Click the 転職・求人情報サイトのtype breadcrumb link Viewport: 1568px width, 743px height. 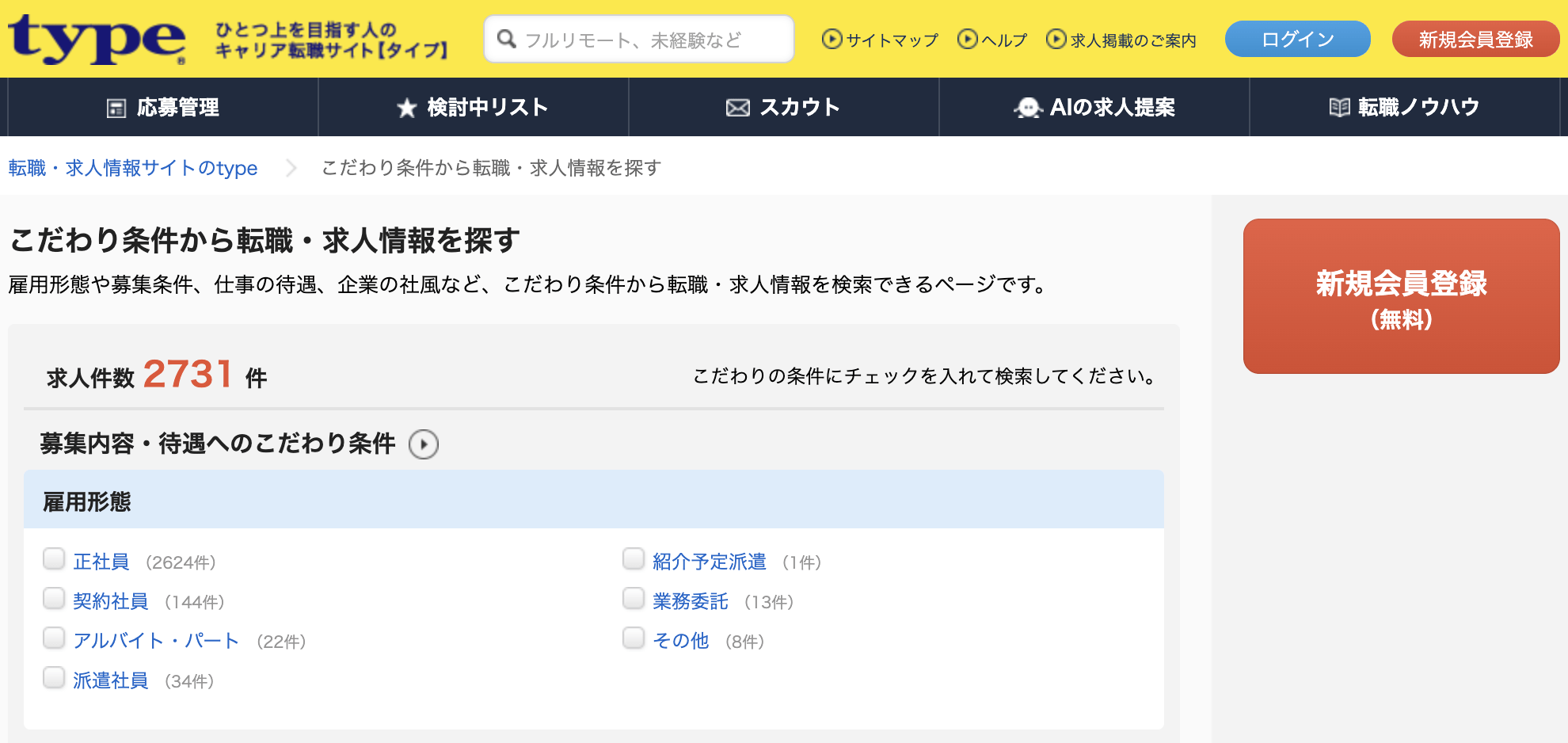pyautogui.click(x=133, y=168)
